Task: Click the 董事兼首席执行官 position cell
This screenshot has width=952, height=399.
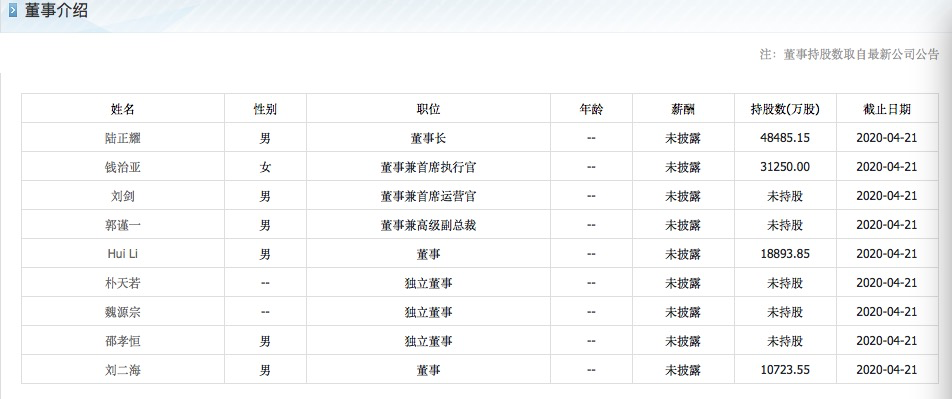Action: pos(428,167)
